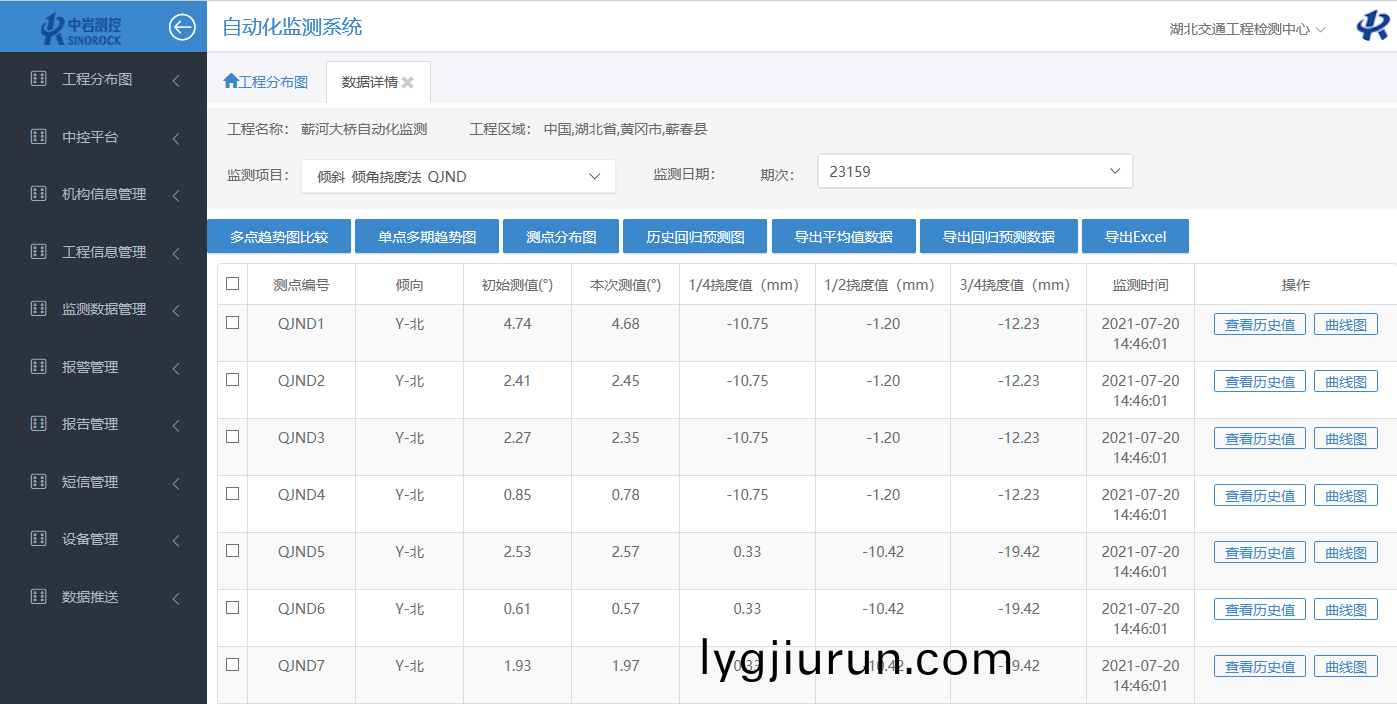
Task: Click the 设备管理 sidebar icon
Action: click(39, 539)
